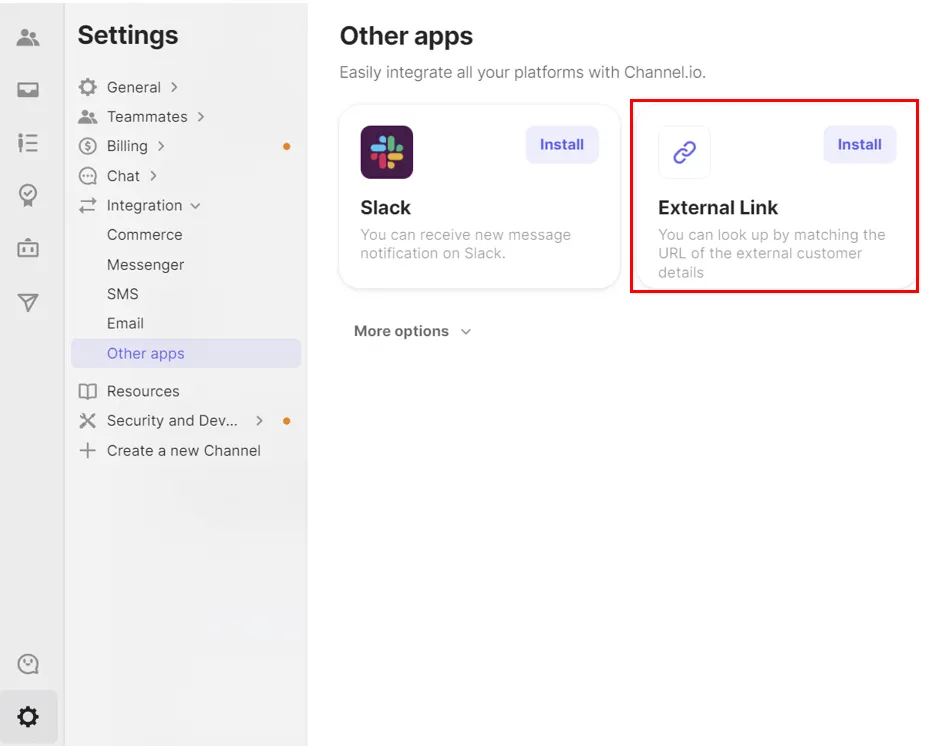Viewport: 931px width, 746px height.
Task: Click the paper plane campaign icon
Action: coord(28,302)
